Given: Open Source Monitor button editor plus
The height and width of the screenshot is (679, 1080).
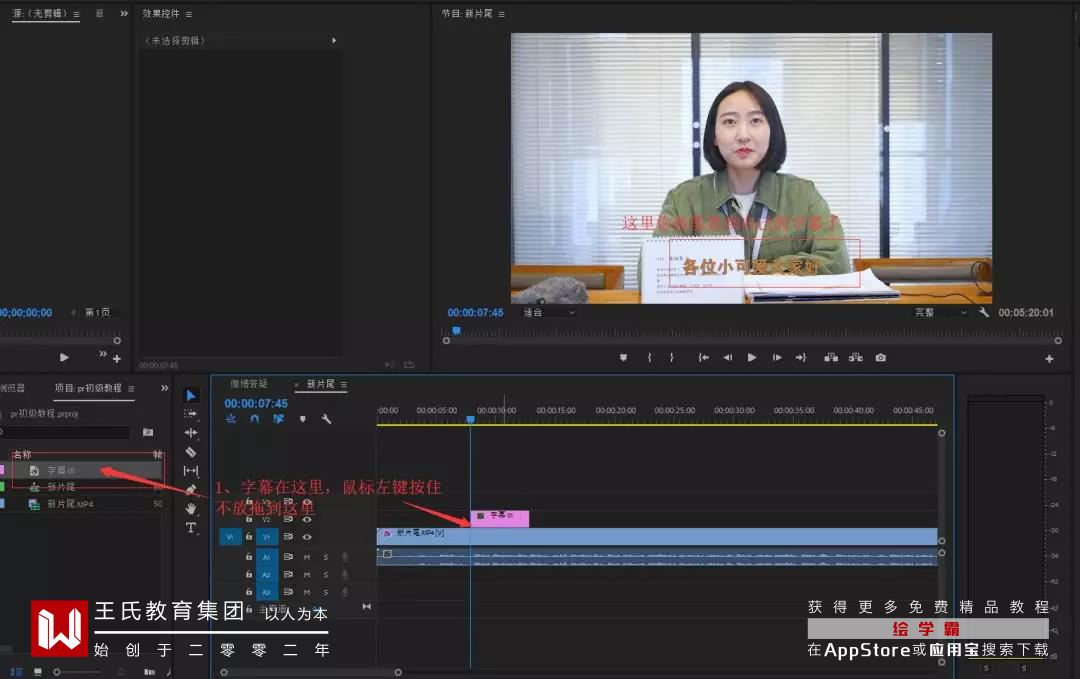Looking at the screenshot, I should (117, 359).
